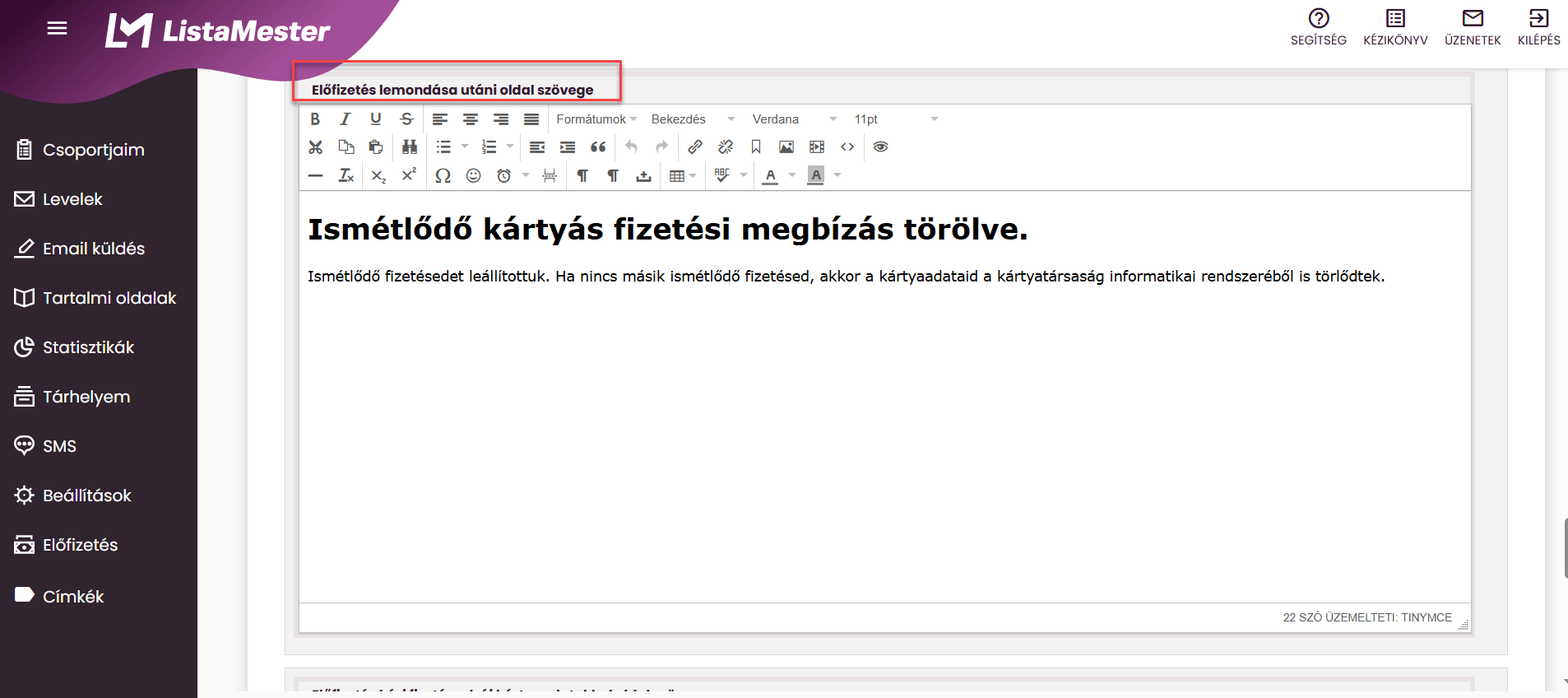
Task: Insert a numbered list
Action: click(x=489, y=147)
